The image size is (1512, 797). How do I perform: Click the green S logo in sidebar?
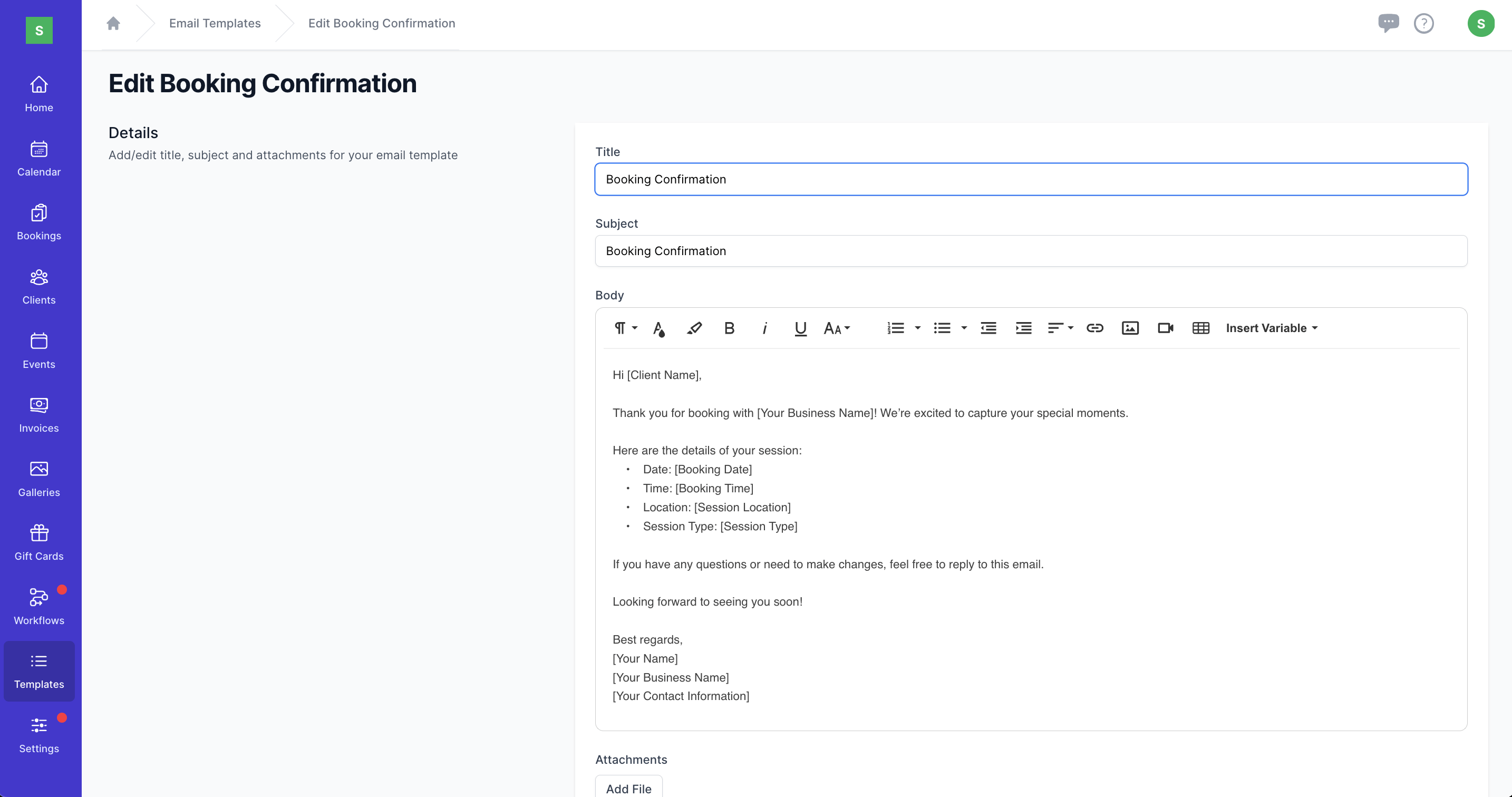point(38,30)
